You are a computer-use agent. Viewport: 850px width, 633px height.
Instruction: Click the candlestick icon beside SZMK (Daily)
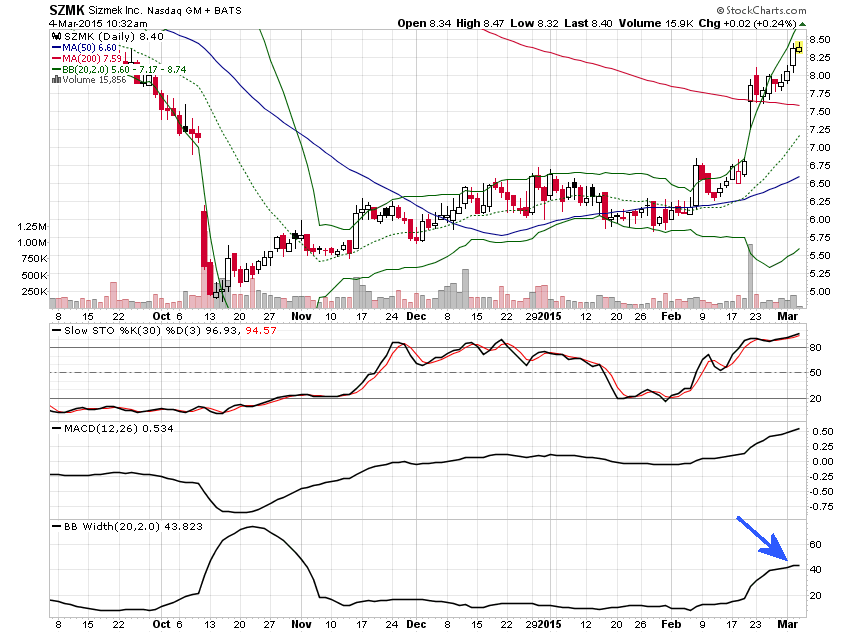[56, 36]
